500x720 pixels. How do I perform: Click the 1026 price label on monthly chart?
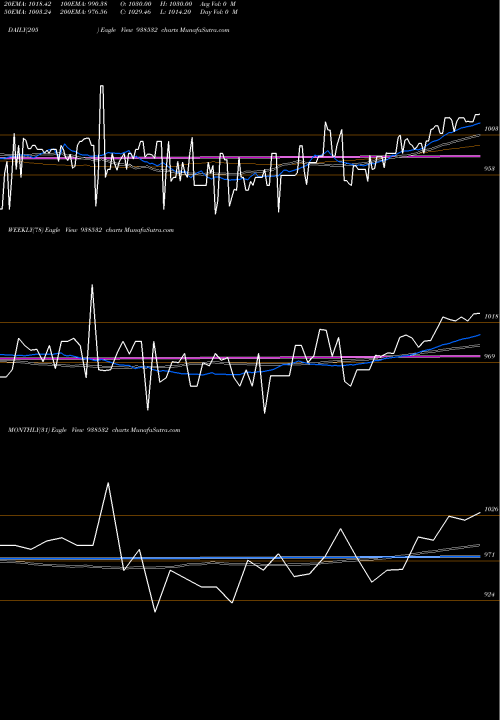click(491, 509)
